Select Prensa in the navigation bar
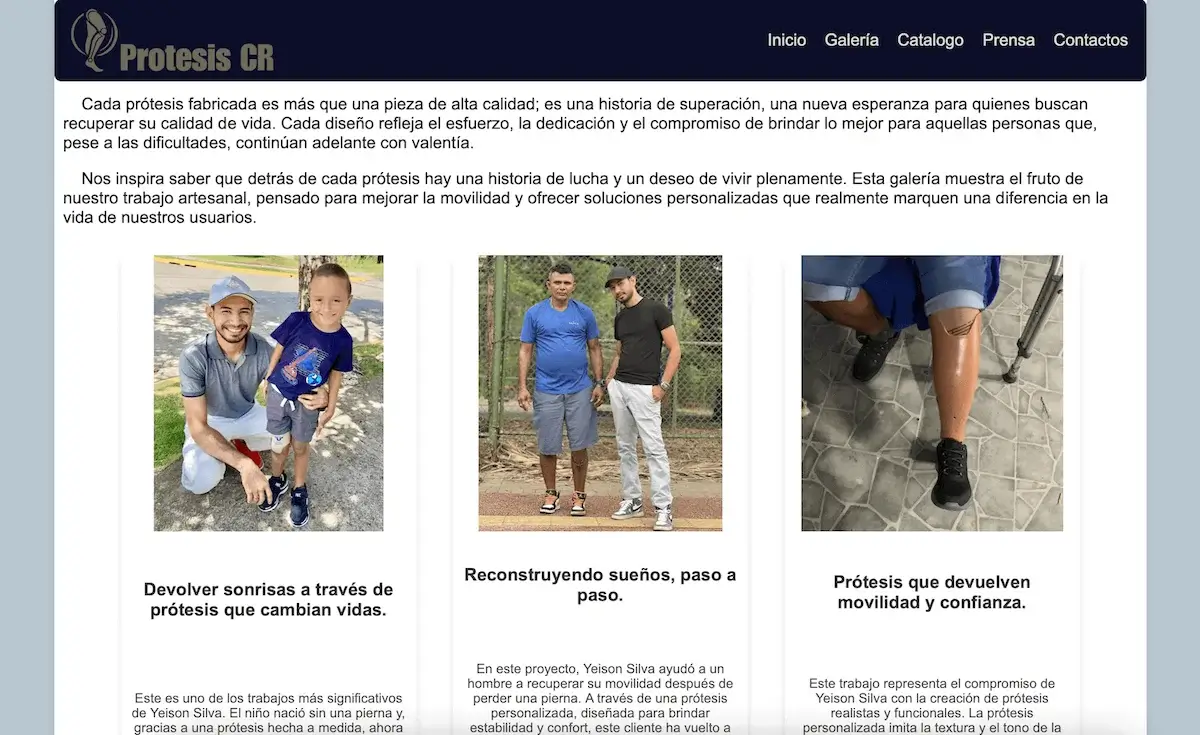1200x735 pixels. 1008,40
